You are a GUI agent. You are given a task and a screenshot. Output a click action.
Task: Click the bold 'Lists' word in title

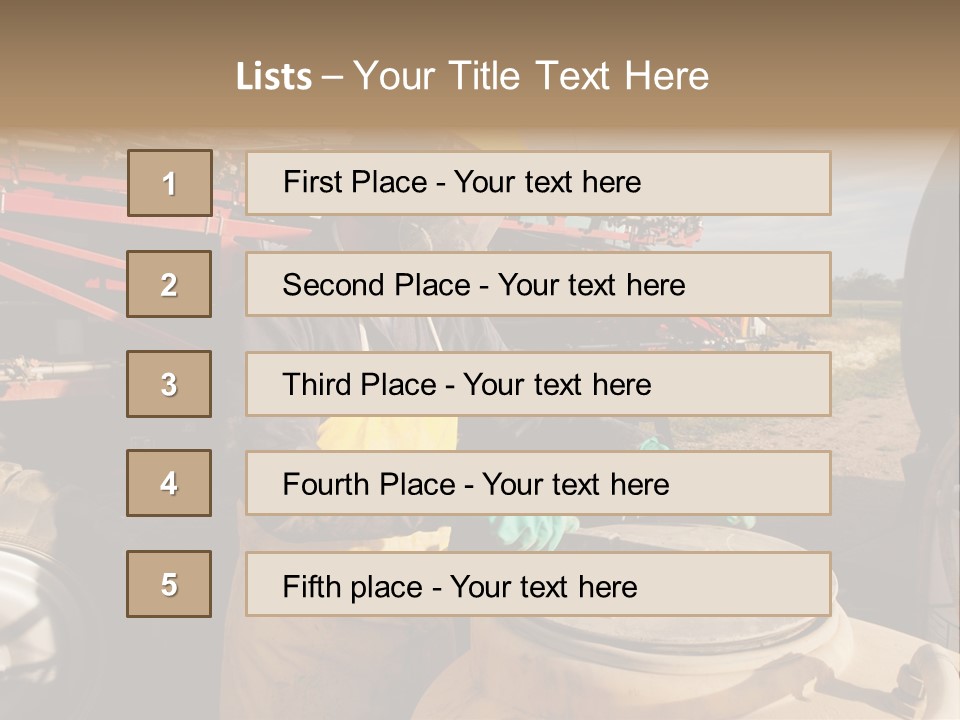pyautogui.click(x=273, y=76)
